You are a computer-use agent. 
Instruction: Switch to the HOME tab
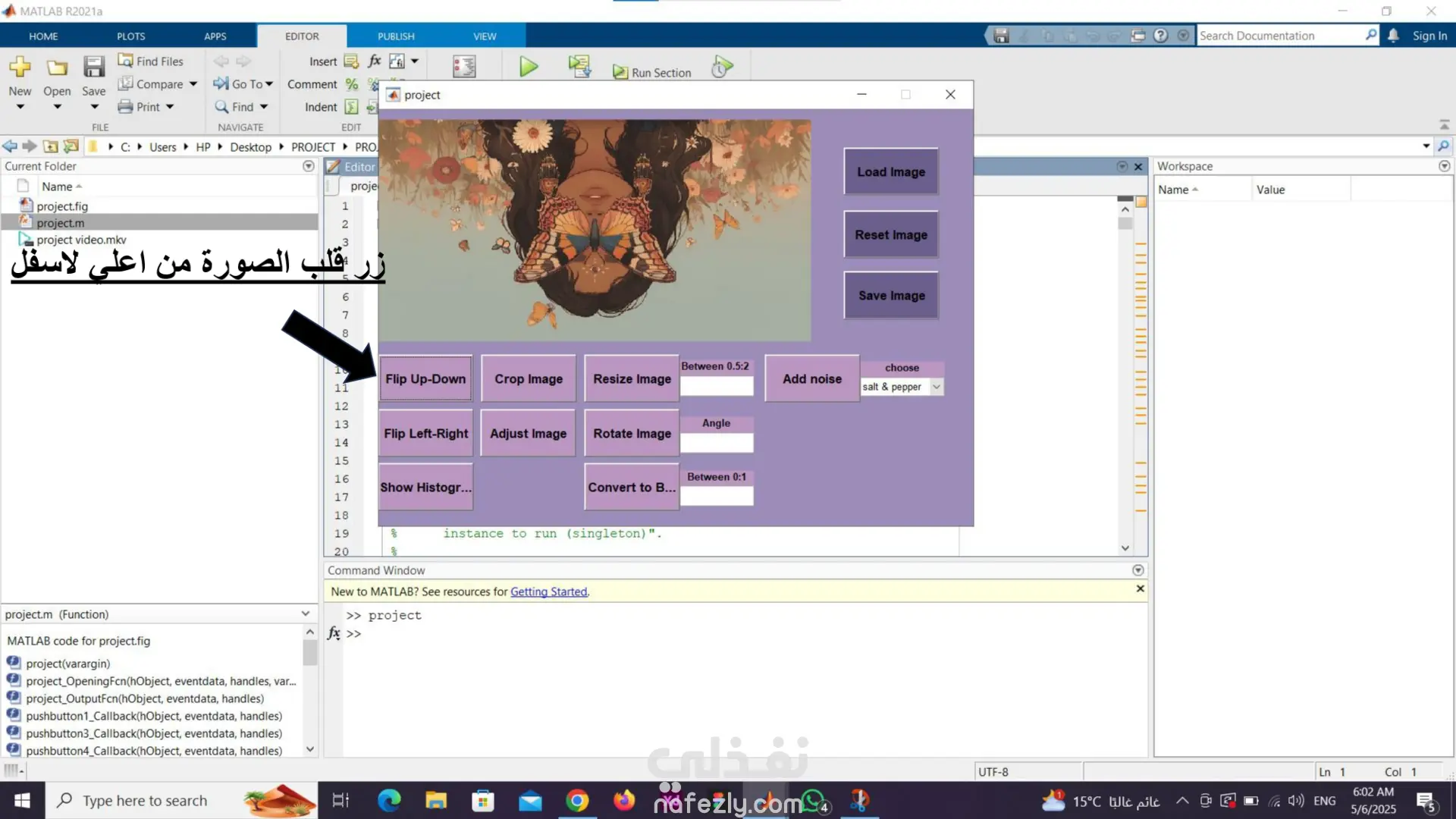43,36
